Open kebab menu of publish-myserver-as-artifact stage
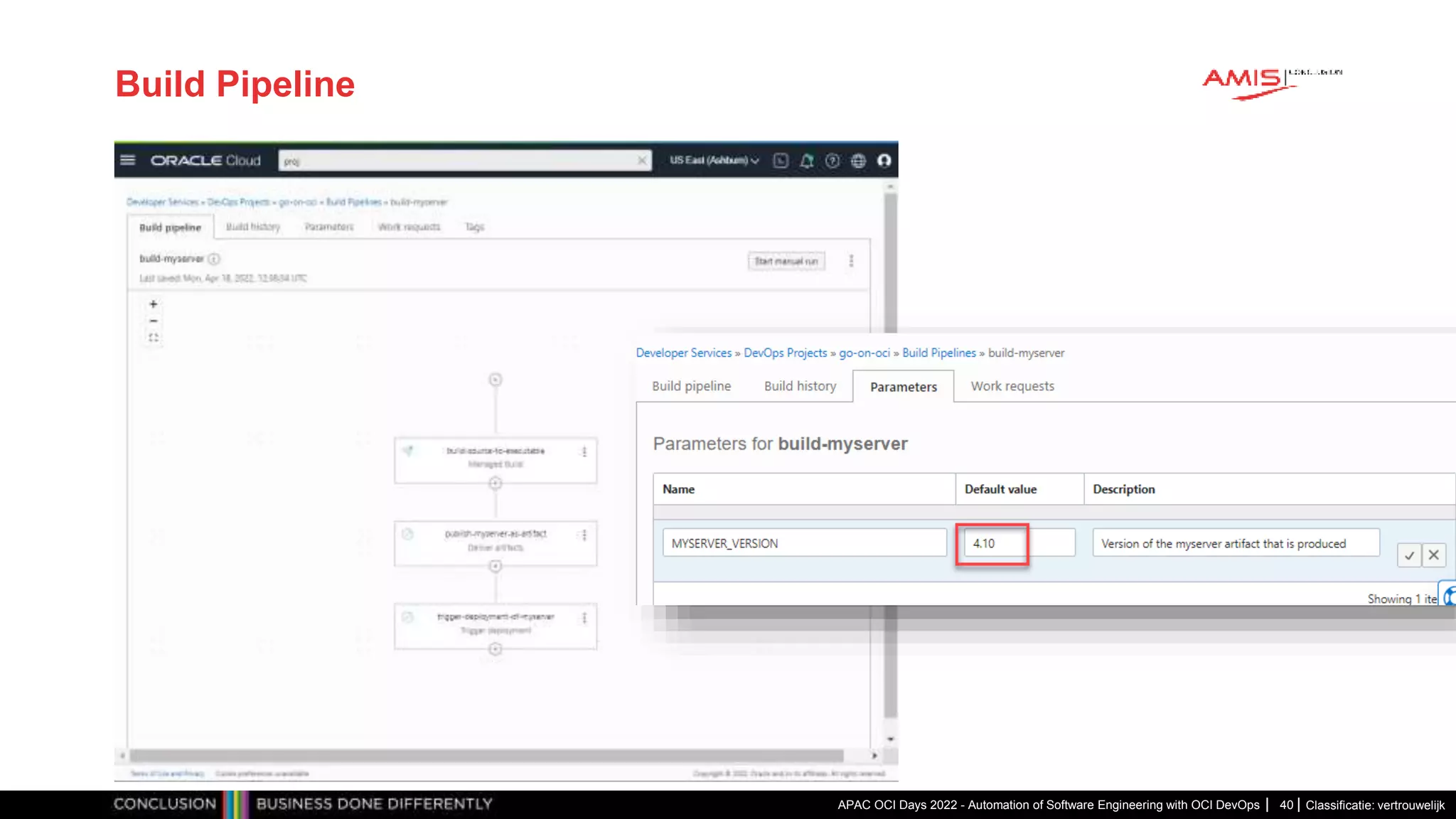 pos(584,535)
